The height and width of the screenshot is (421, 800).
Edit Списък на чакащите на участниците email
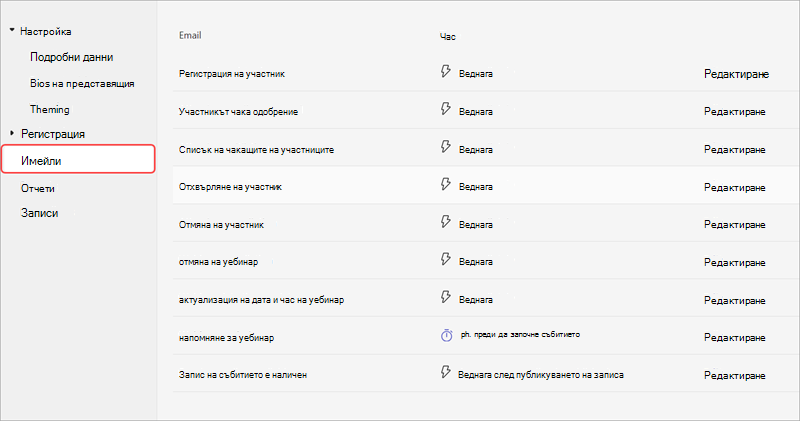[735, 150]
